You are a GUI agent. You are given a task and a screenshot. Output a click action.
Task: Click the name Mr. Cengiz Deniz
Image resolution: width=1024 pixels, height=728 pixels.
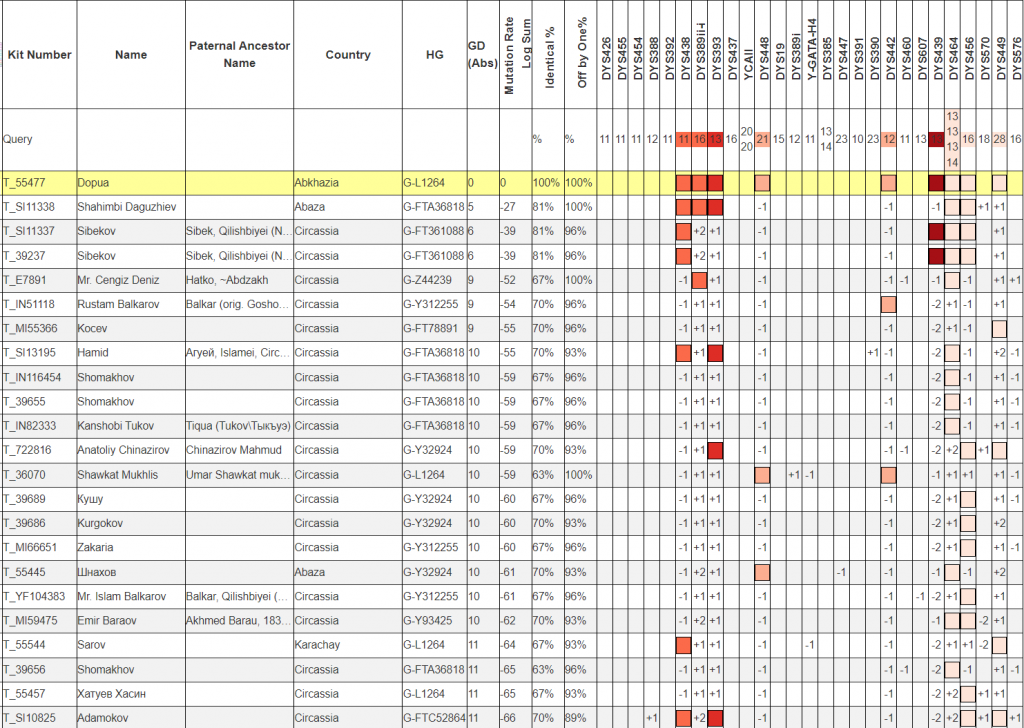click(118, 280)
